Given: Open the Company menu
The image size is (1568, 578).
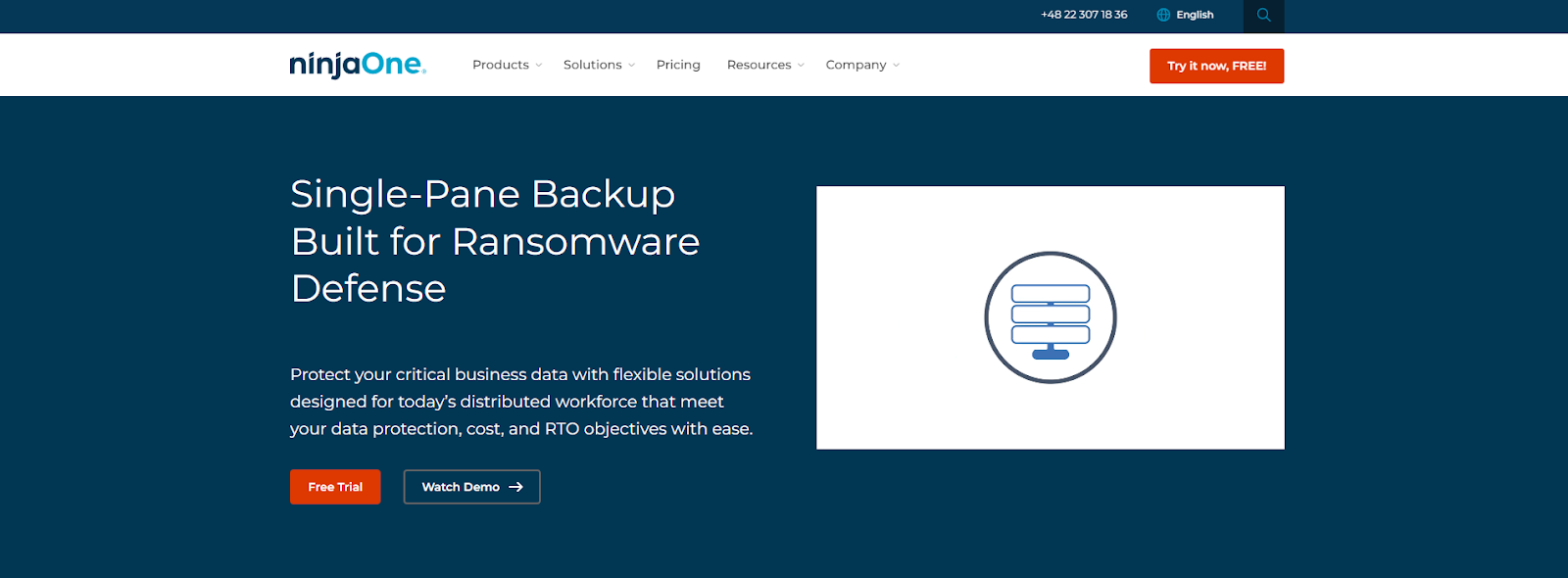Looking at the screenshot, I should point(856,65).
